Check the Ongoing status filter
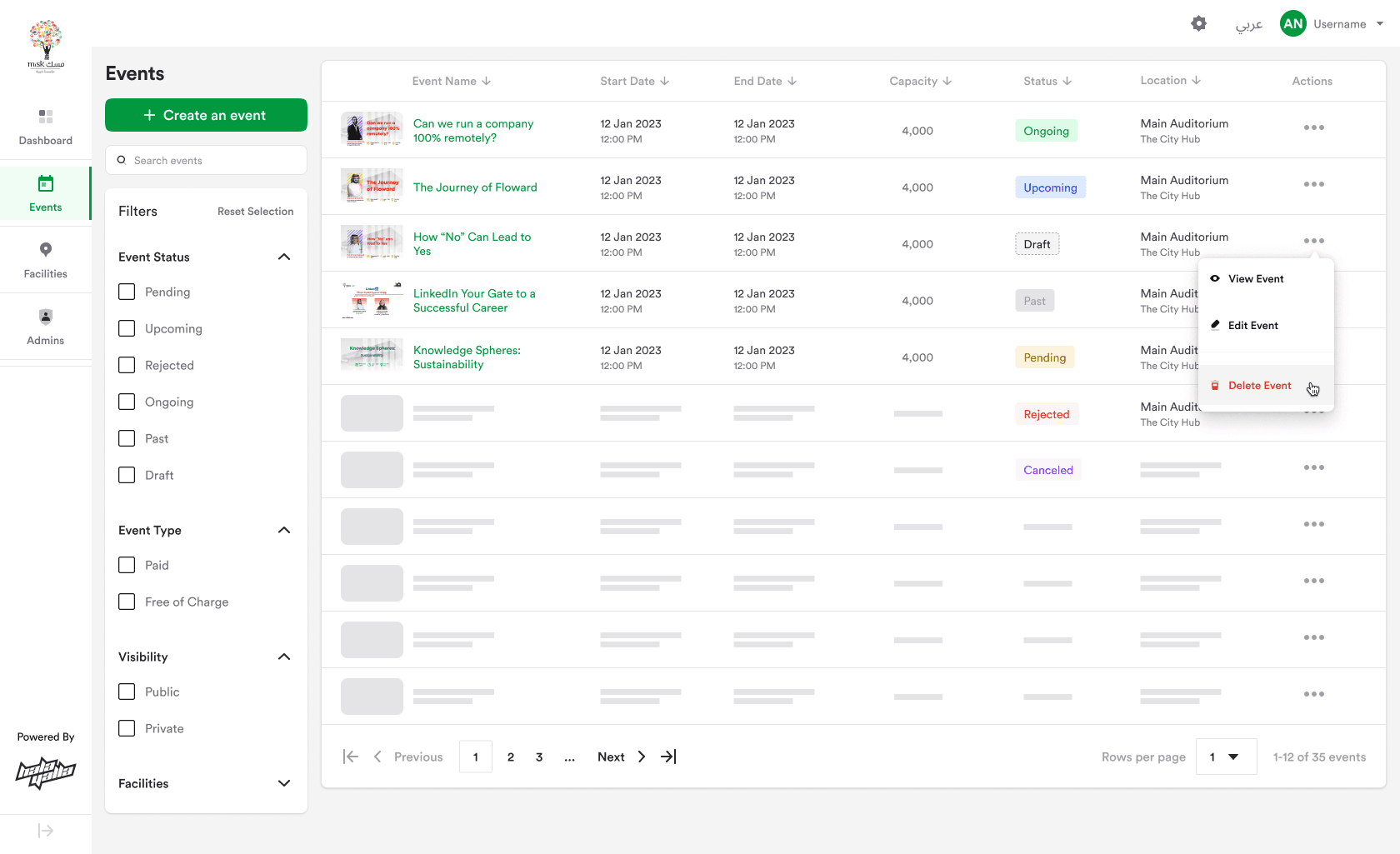The width and height of the screenshot is (1400, 854). point(127,402)
